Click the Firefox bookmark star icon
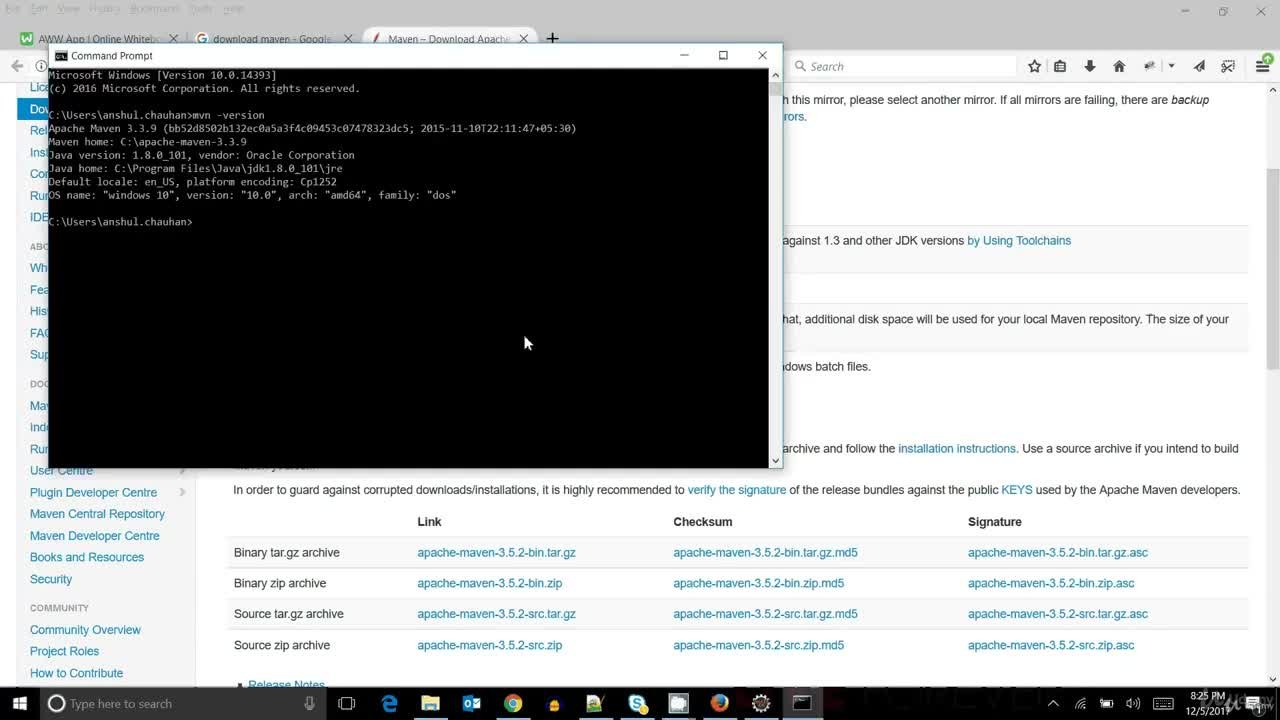Screen dimensions: 1280x720 1034,66
